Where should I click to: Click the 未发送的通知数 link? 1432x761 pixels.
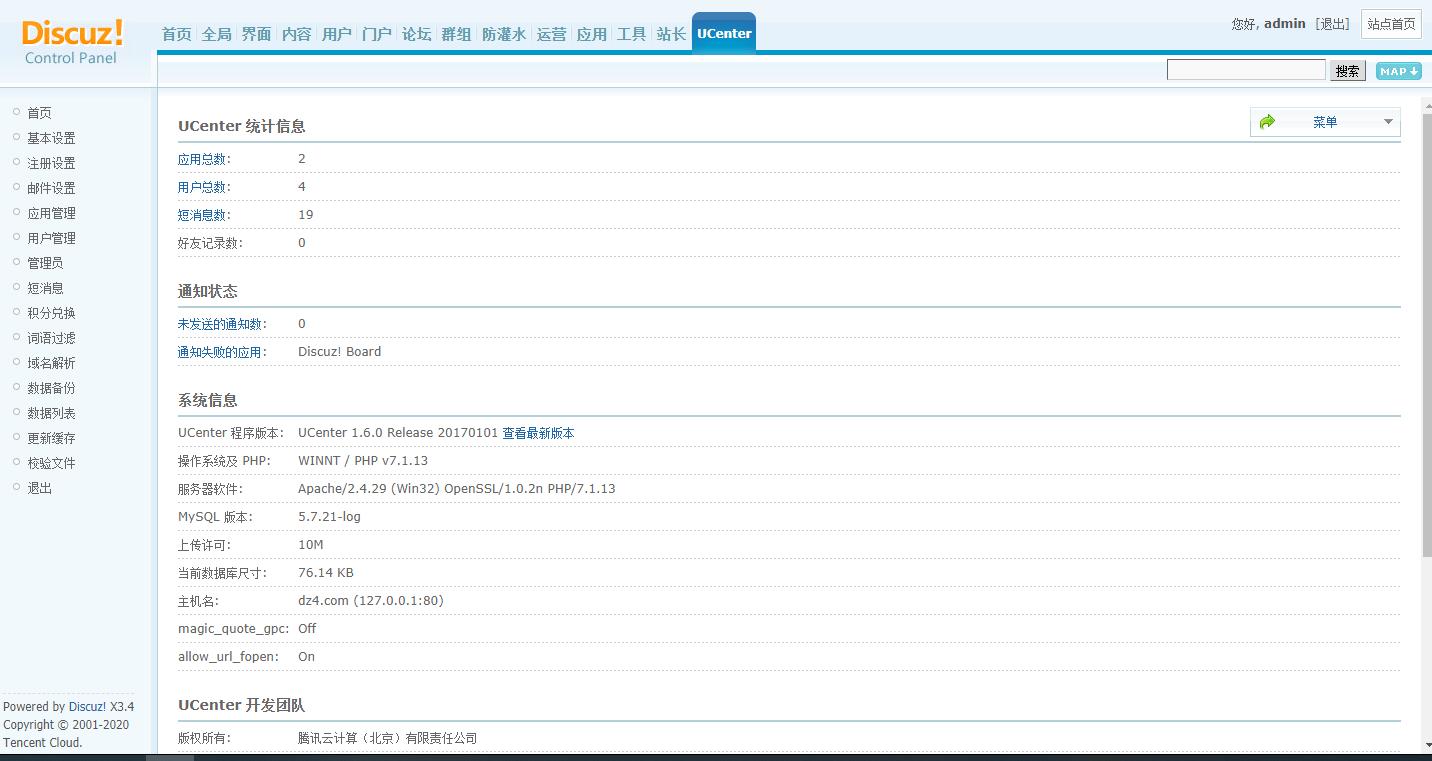tap(223, 323)
